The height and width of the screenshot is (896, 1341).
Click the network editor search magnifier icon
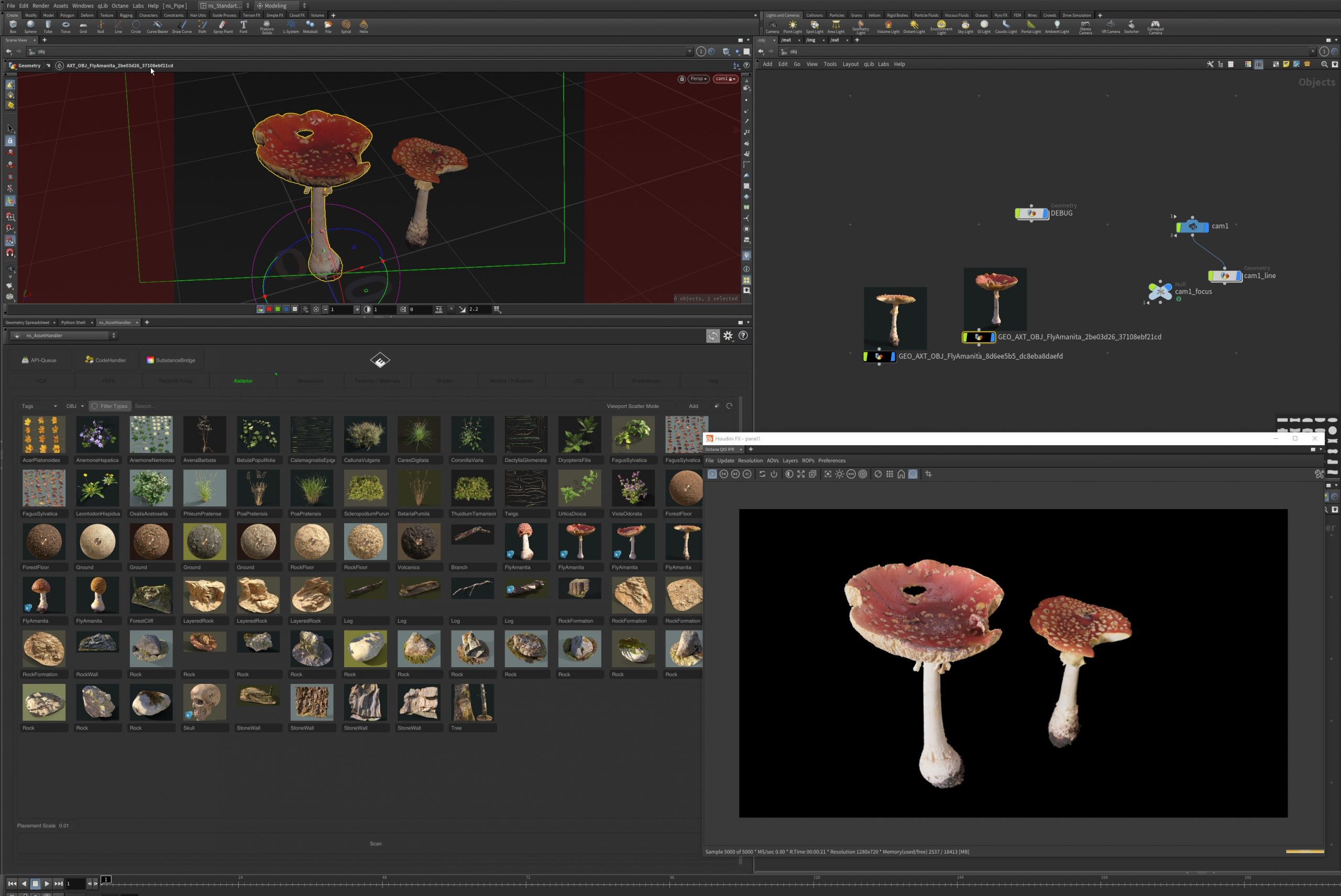[1324, 64]
